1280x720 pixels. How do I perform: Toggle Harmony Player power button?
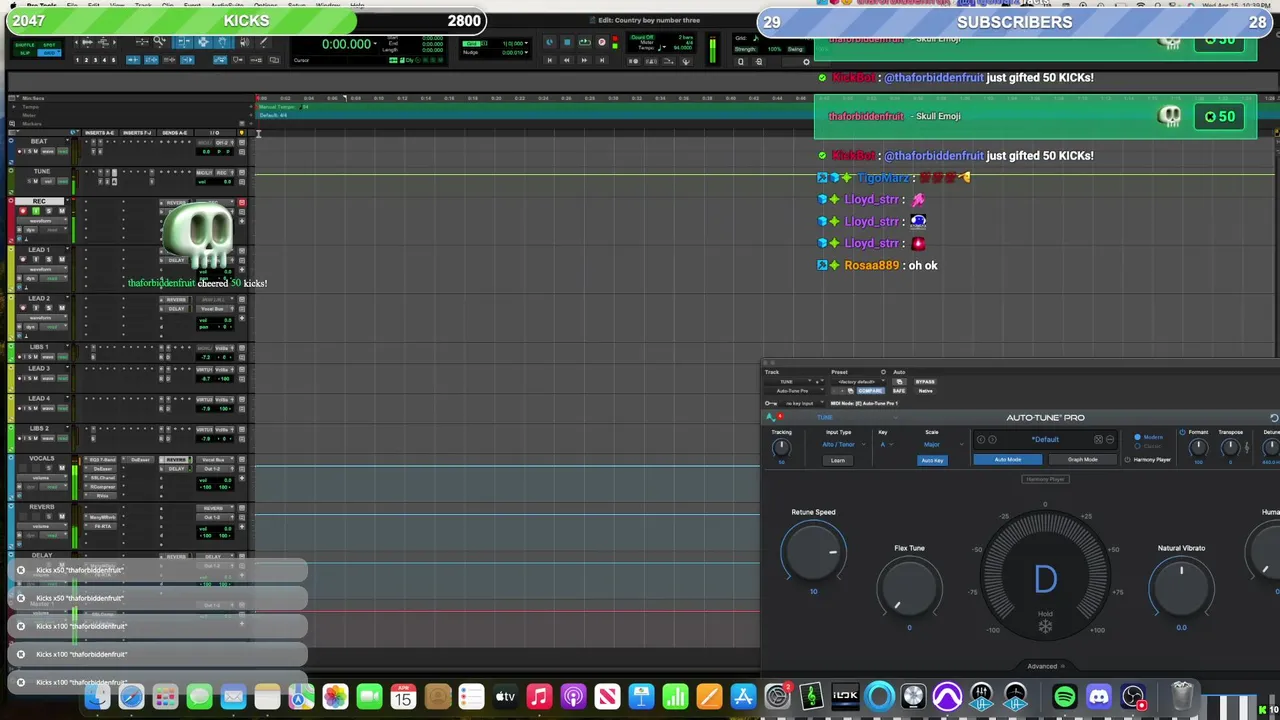point(1127,459)
